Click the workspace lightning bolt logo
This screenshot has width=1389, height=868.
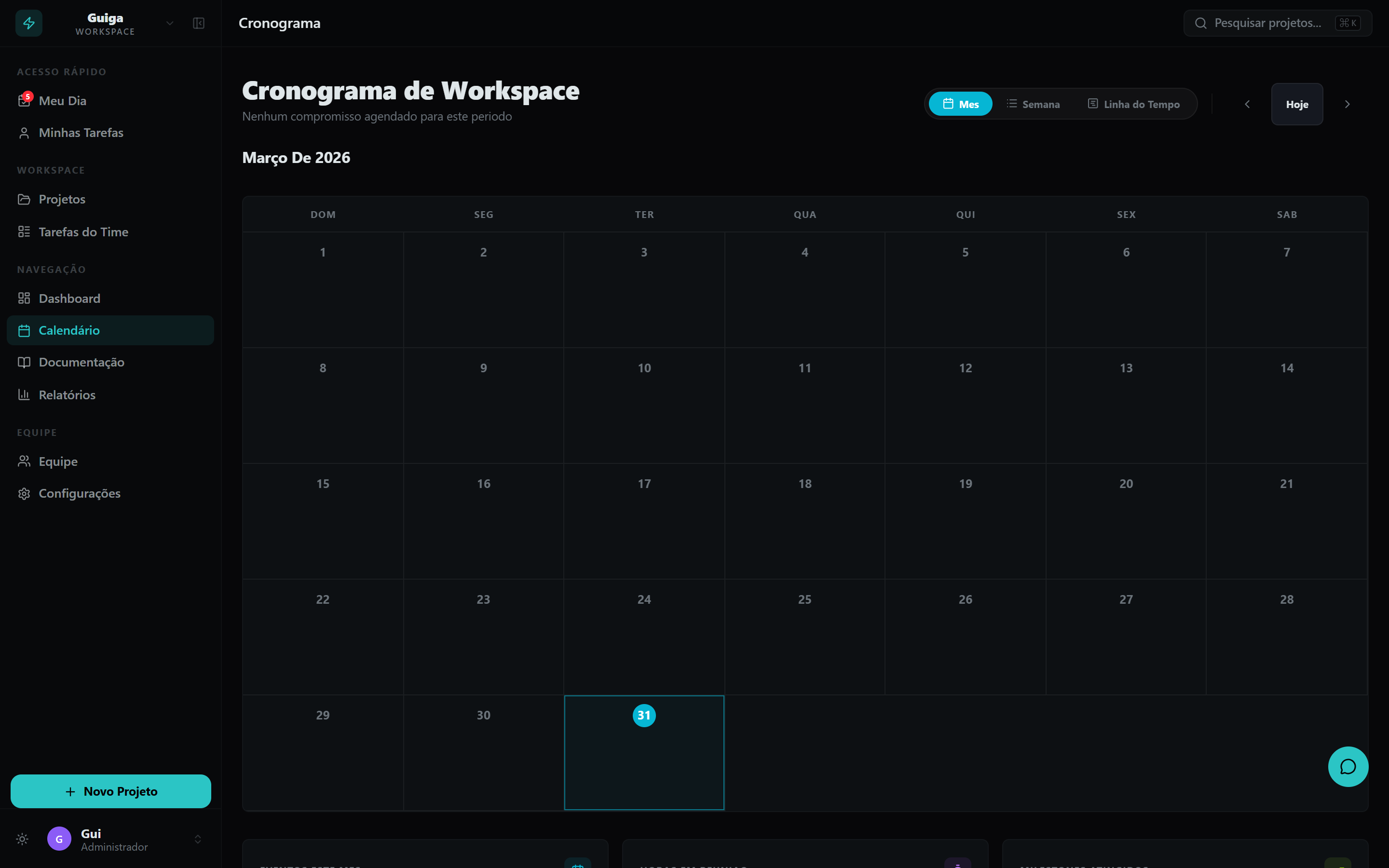coord(29,23)
